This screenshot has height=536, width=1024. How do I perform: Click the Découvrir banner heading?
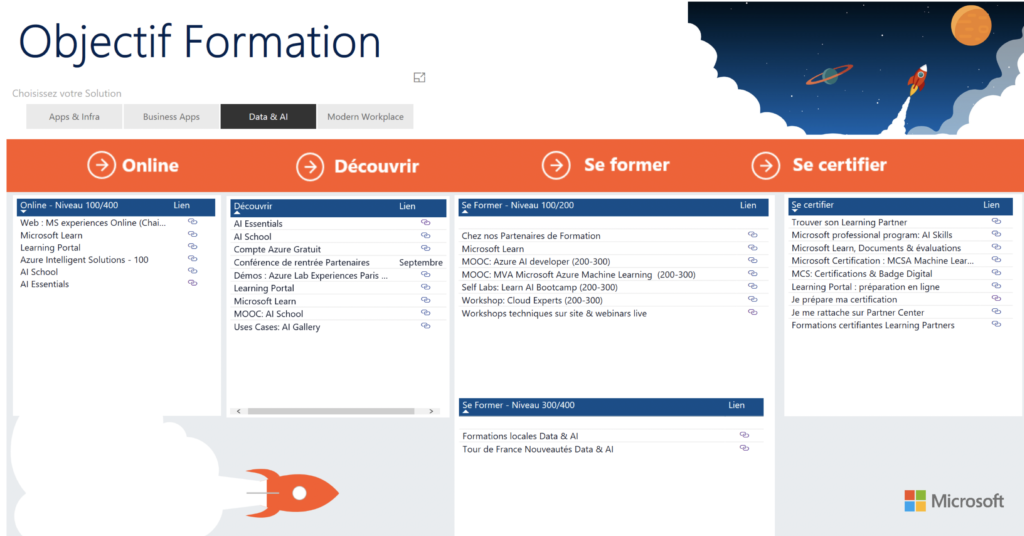click(376, 166)
